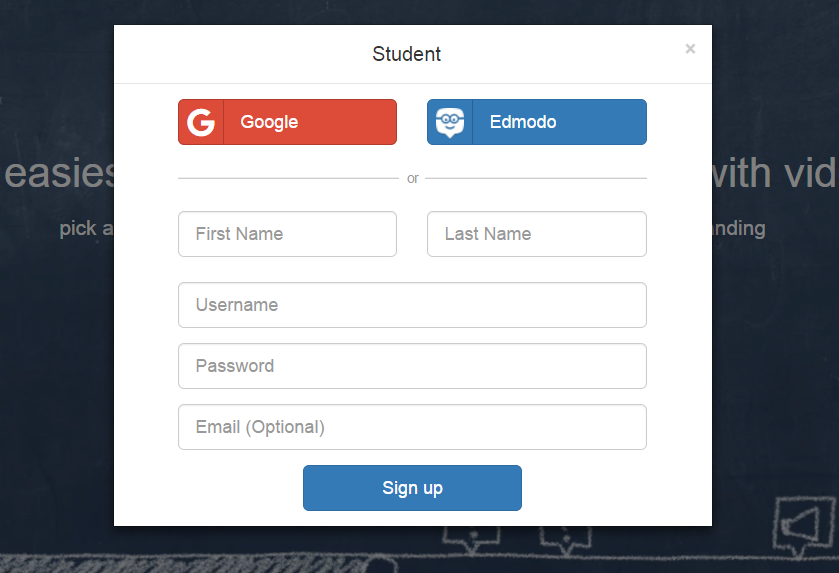The width and height of the screenshot is (839, 573).
Task: Click the Student dialog title
Action: click(x=407, y=54)
